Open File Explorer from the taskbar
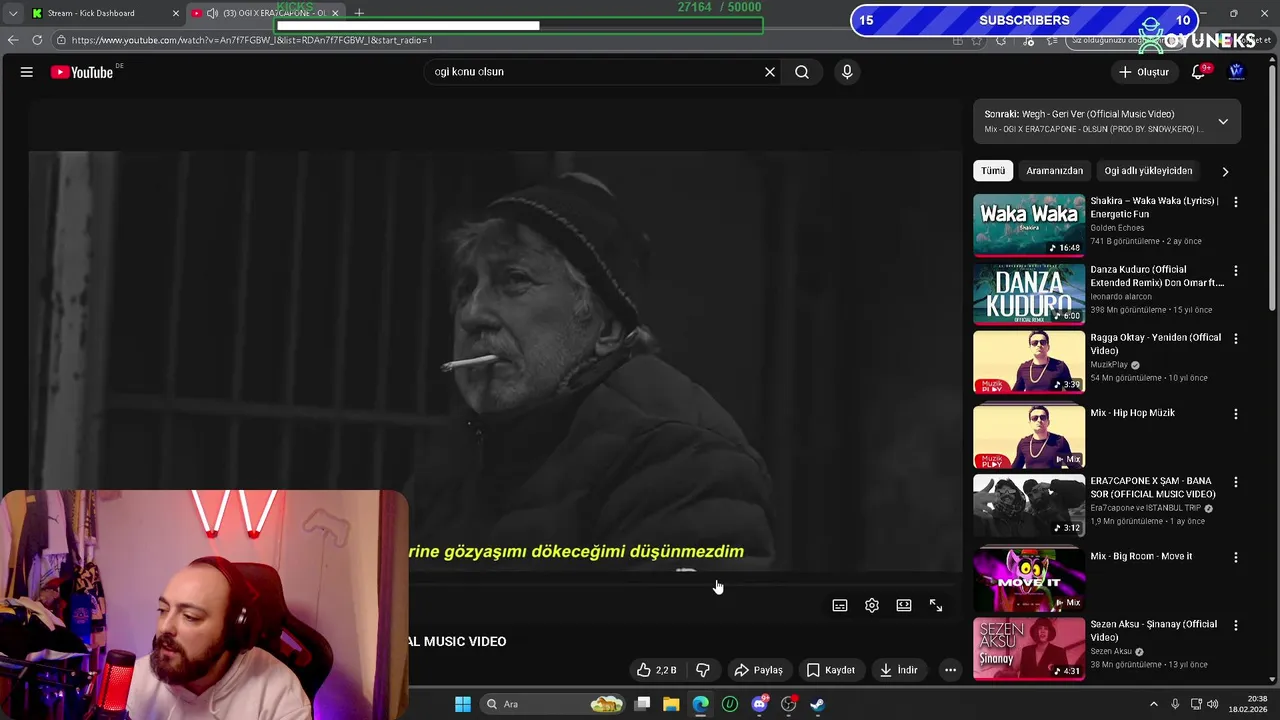The height and width of the screenshot is (720, 1280). coord(671,704)
